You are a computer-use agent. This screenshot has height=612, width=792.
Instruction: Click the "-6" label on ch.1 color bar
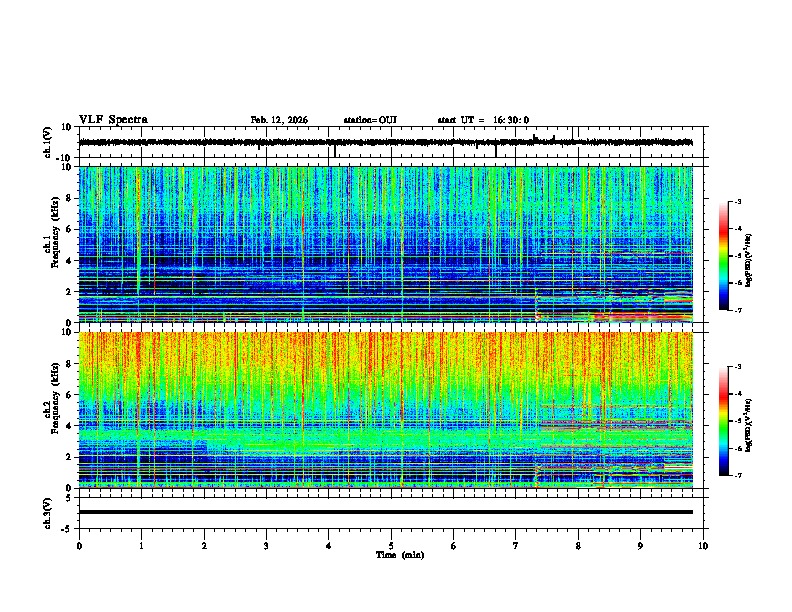pyautogui.click(x=737, y=283)
